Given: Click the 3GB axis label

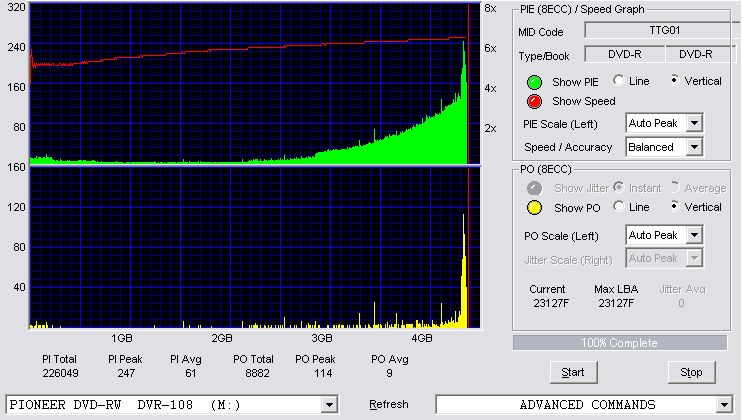Looking at the screenshot, I should pyautogui.click(x=321, y=338).
